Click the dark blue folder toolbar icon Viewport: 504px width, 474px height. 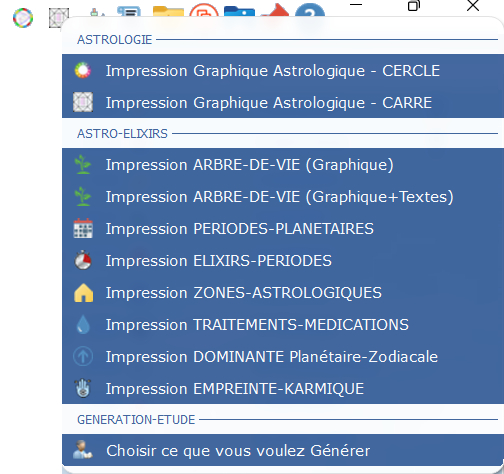coord(239,10)
